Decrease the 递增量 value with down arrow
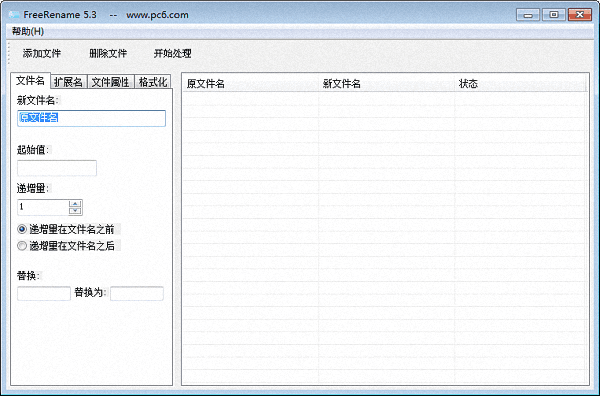Screen dimensions: 600x396 click(75, 211)
